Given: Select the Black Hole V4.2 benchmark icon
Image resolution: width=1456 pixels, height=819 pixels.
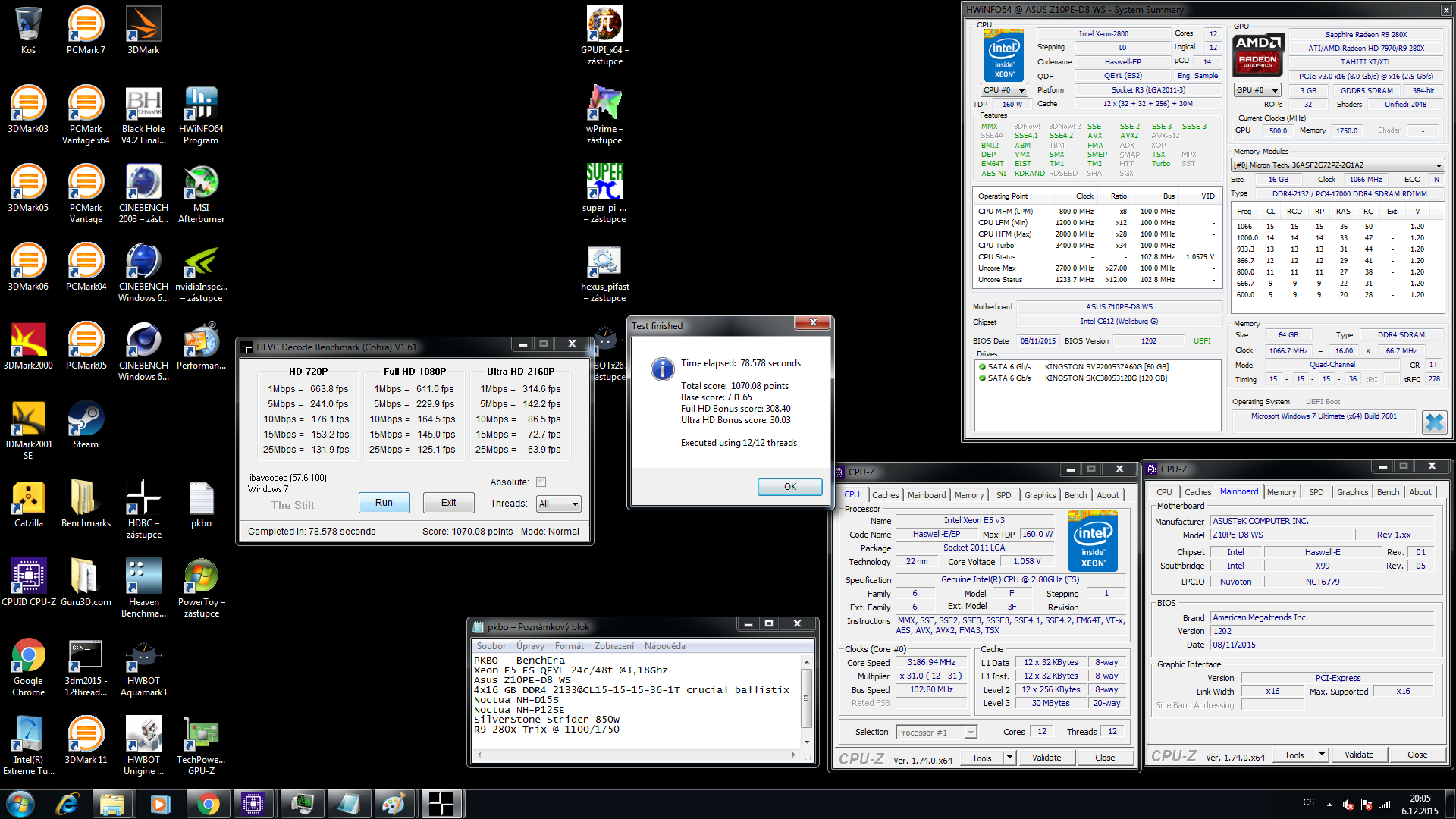Looking at the screenshot, I should pos(143,115).
